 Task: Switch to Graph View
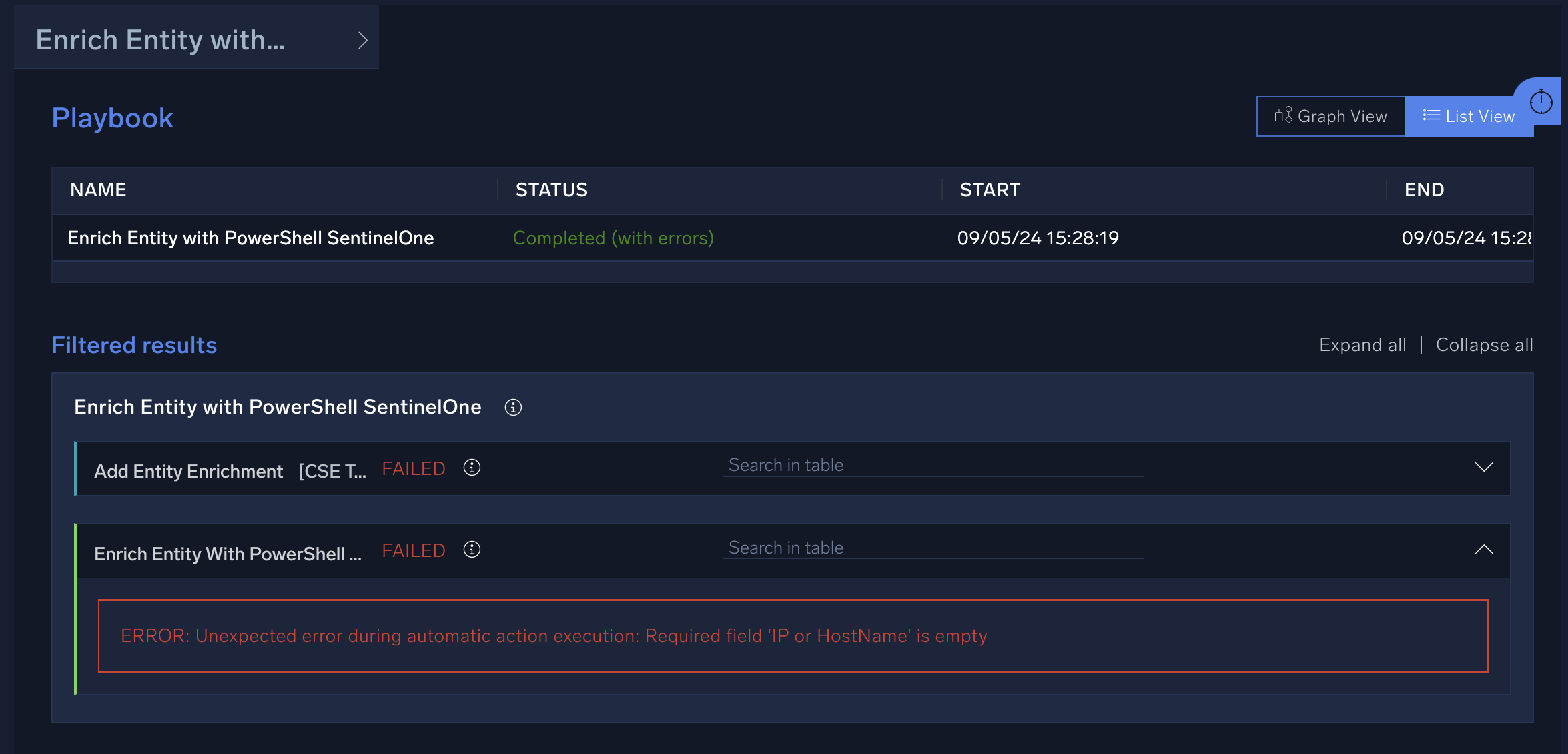click(x=1330, y=117)
